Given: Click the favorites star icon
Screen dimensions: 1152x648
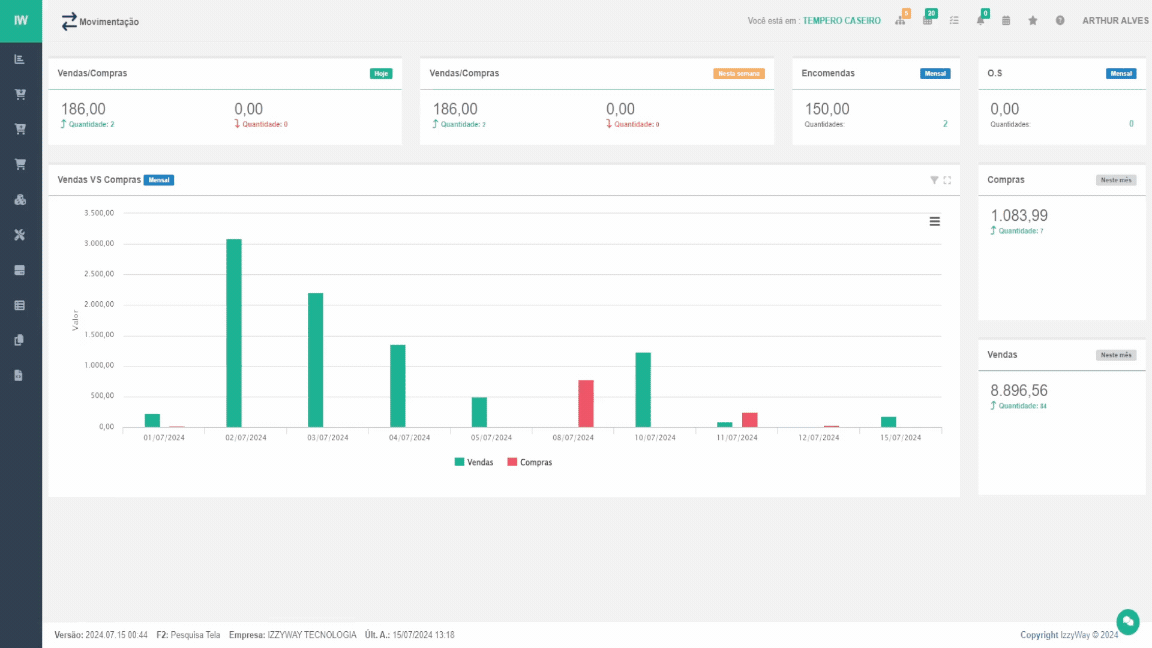Looking at the screenshot, I should 1032,21.
